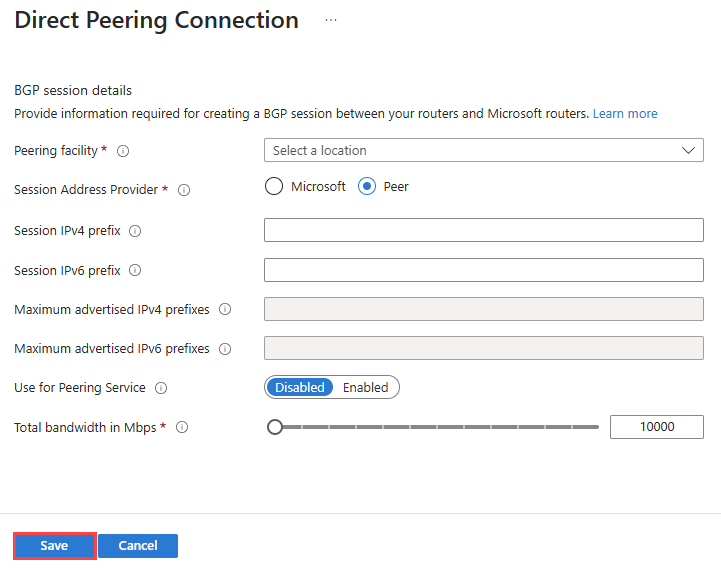Click the Save button
Image resolution: width=721 pixels, height=575 pixels.
pos(54,546)
